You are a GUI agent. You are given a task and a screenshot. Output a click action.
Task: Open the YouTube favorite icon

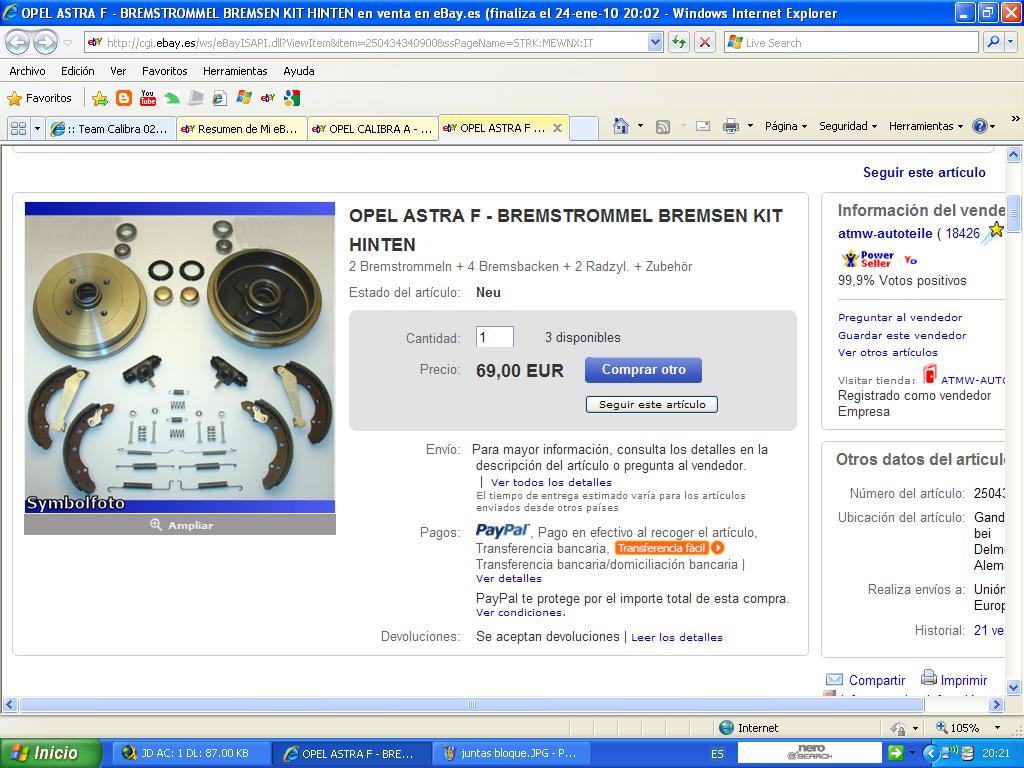[x=148, y=99]
